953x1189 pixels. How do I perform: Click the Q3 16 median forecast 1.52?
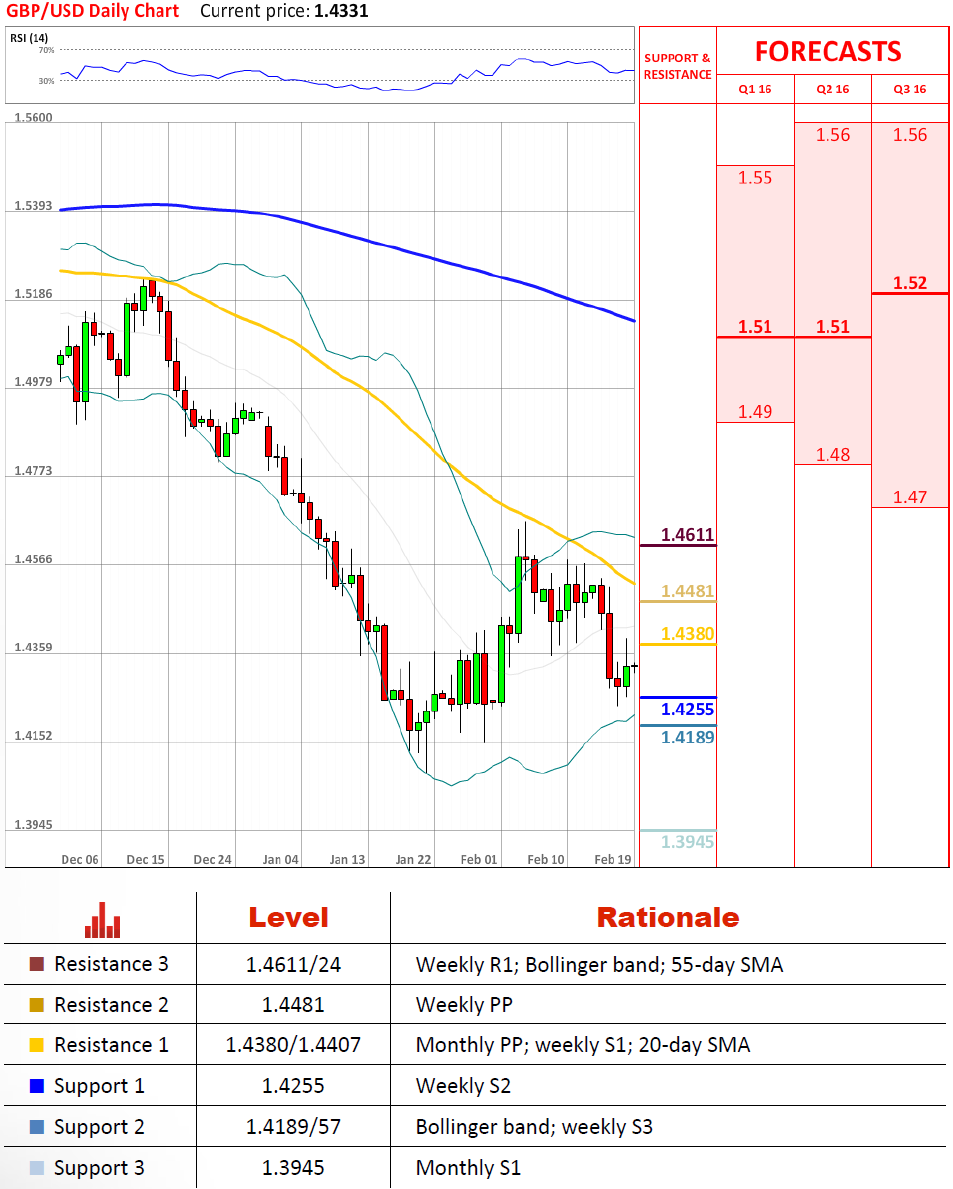910,283
